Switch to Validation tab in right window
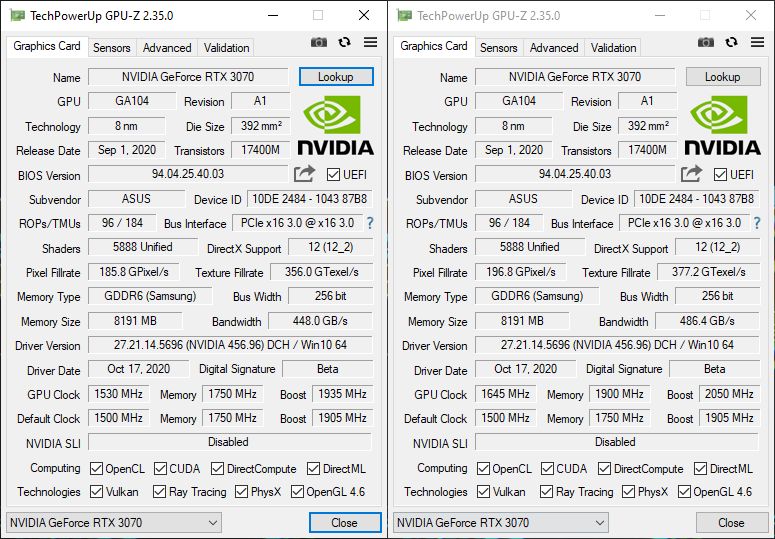The width and height of the screenshot is (775, 539). [x=613, y=48]
